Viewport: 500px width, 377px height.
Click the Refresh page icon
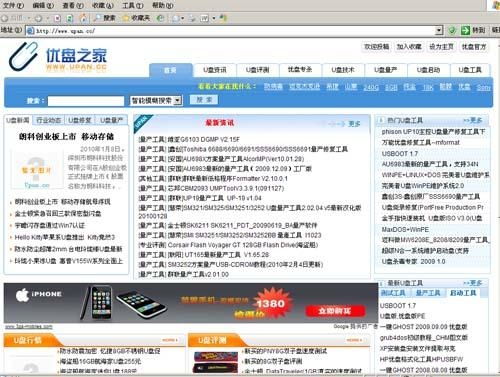pos(70,18)
